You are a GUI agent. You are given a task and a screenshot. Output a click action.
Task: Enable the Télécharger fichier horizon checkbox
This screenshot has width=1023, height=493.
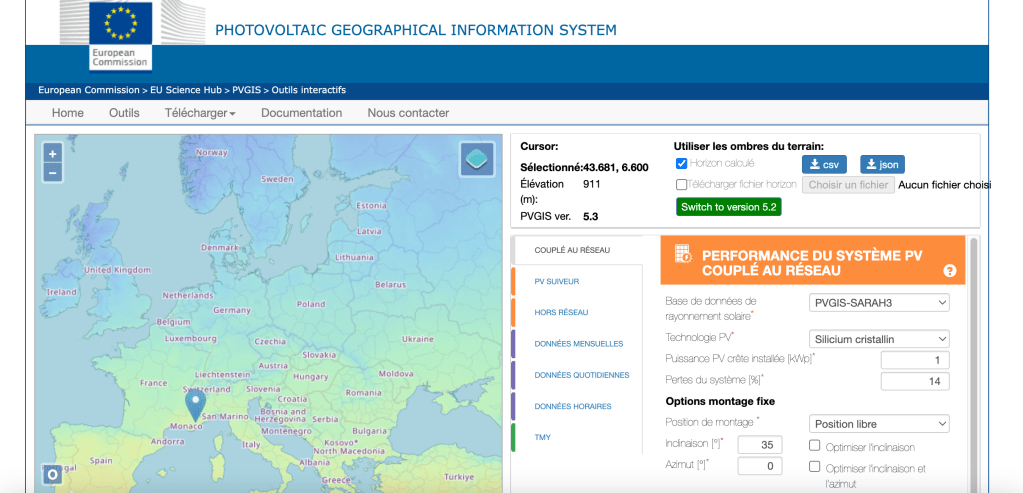[681, 185]
